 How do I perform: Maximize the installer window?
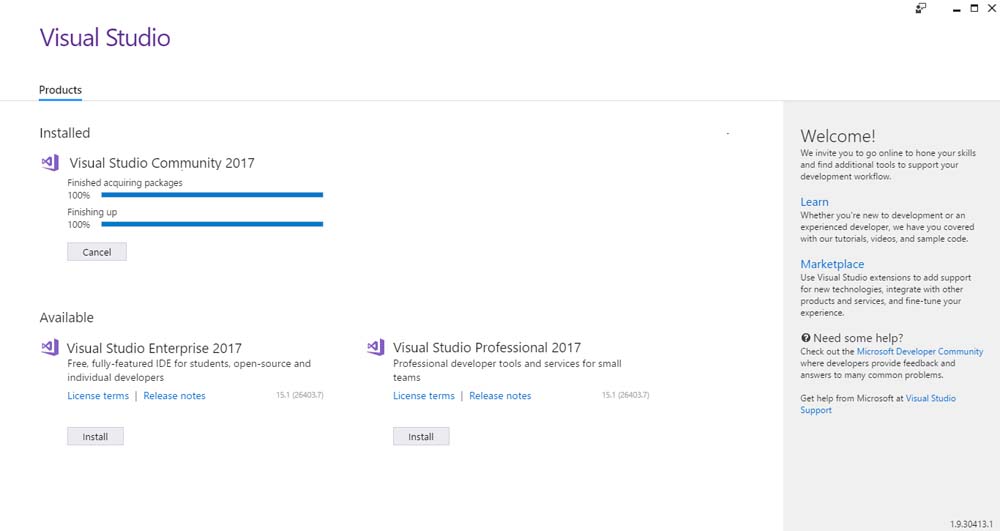coord(974,8)
